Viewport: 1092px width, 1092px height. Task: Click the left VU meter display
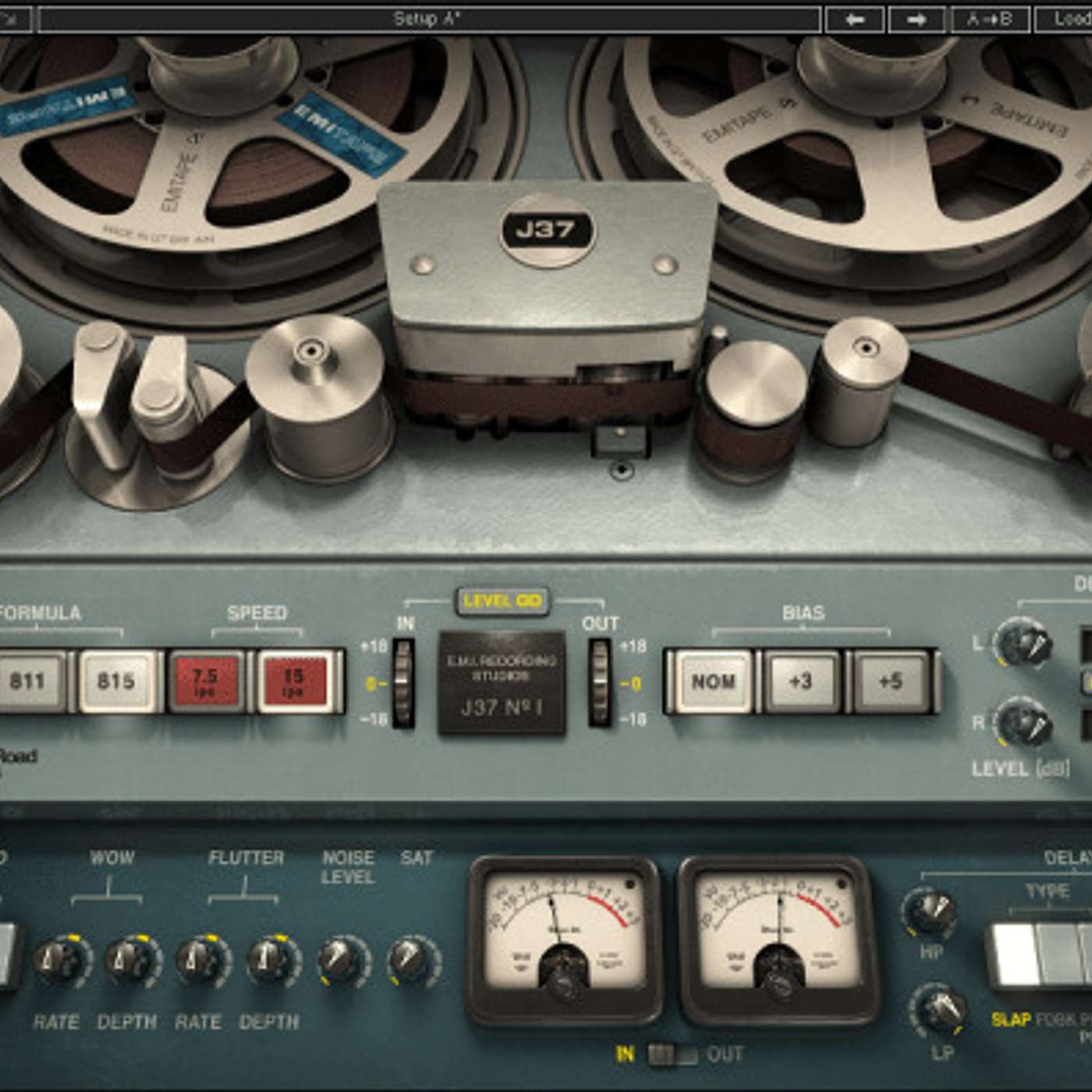(x=563, y=931)
